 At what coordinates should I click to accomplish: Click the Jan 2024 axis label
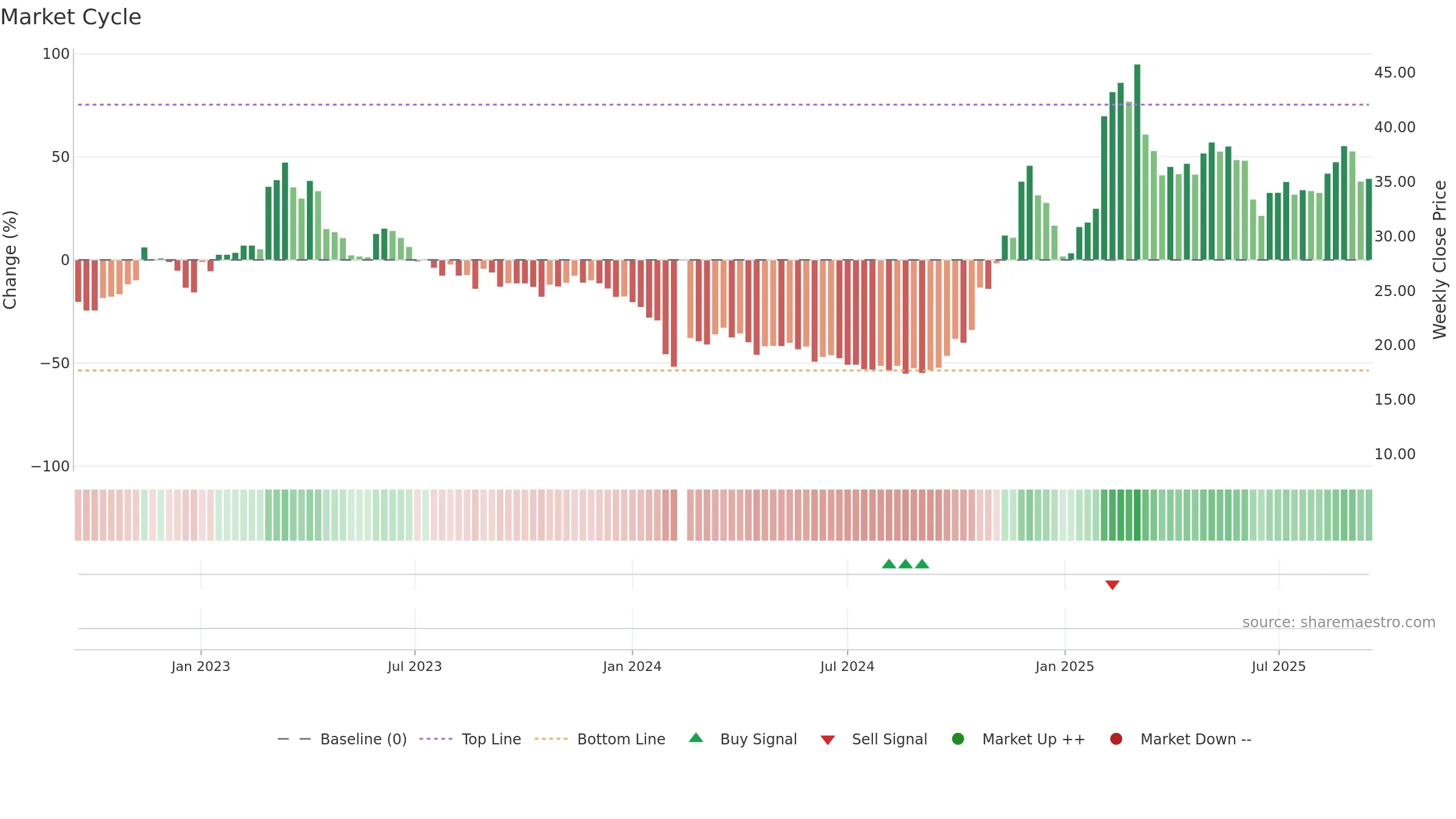point(632,666)
